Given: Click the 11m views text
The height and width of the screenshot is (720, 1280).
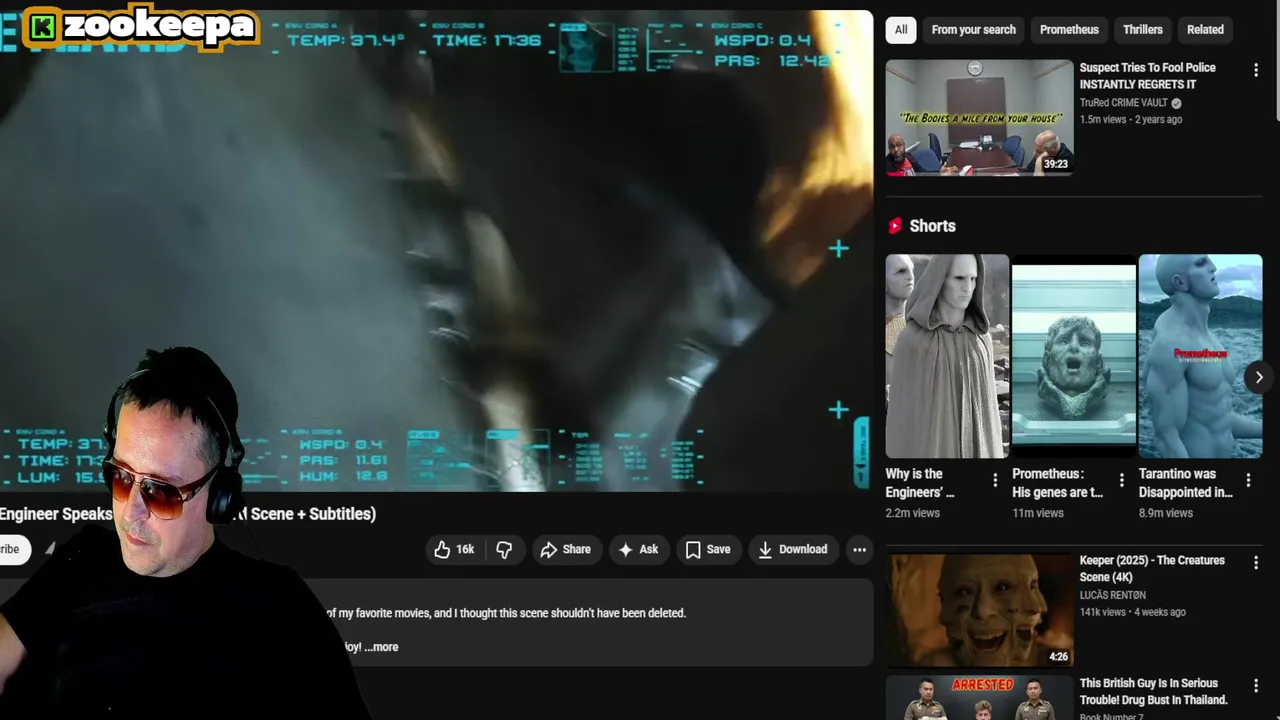Looking at the screenshot, I should (1038, 513).
